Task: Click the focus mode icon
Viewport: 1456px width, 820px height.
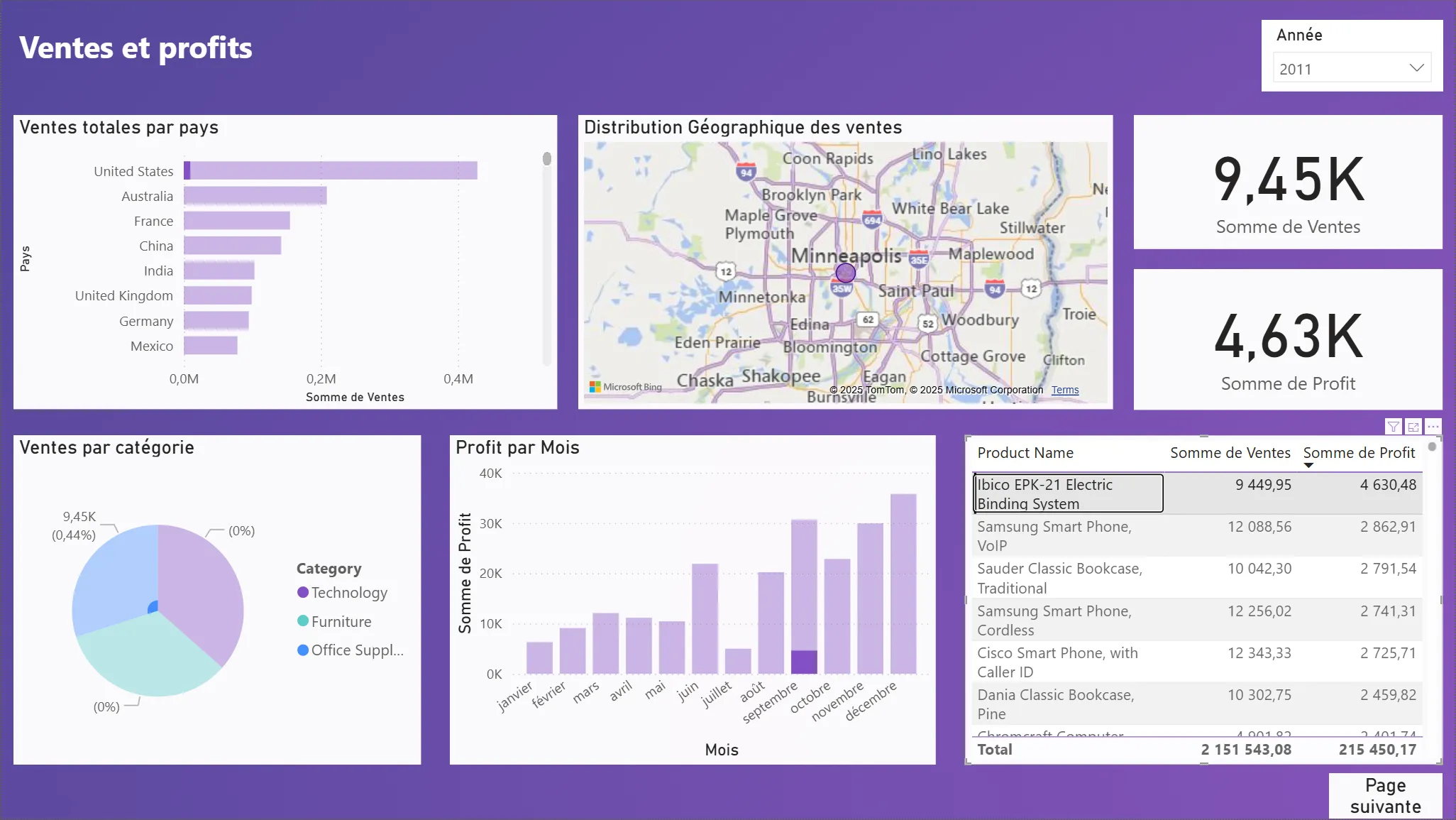Action: (x=1413, y=427)
